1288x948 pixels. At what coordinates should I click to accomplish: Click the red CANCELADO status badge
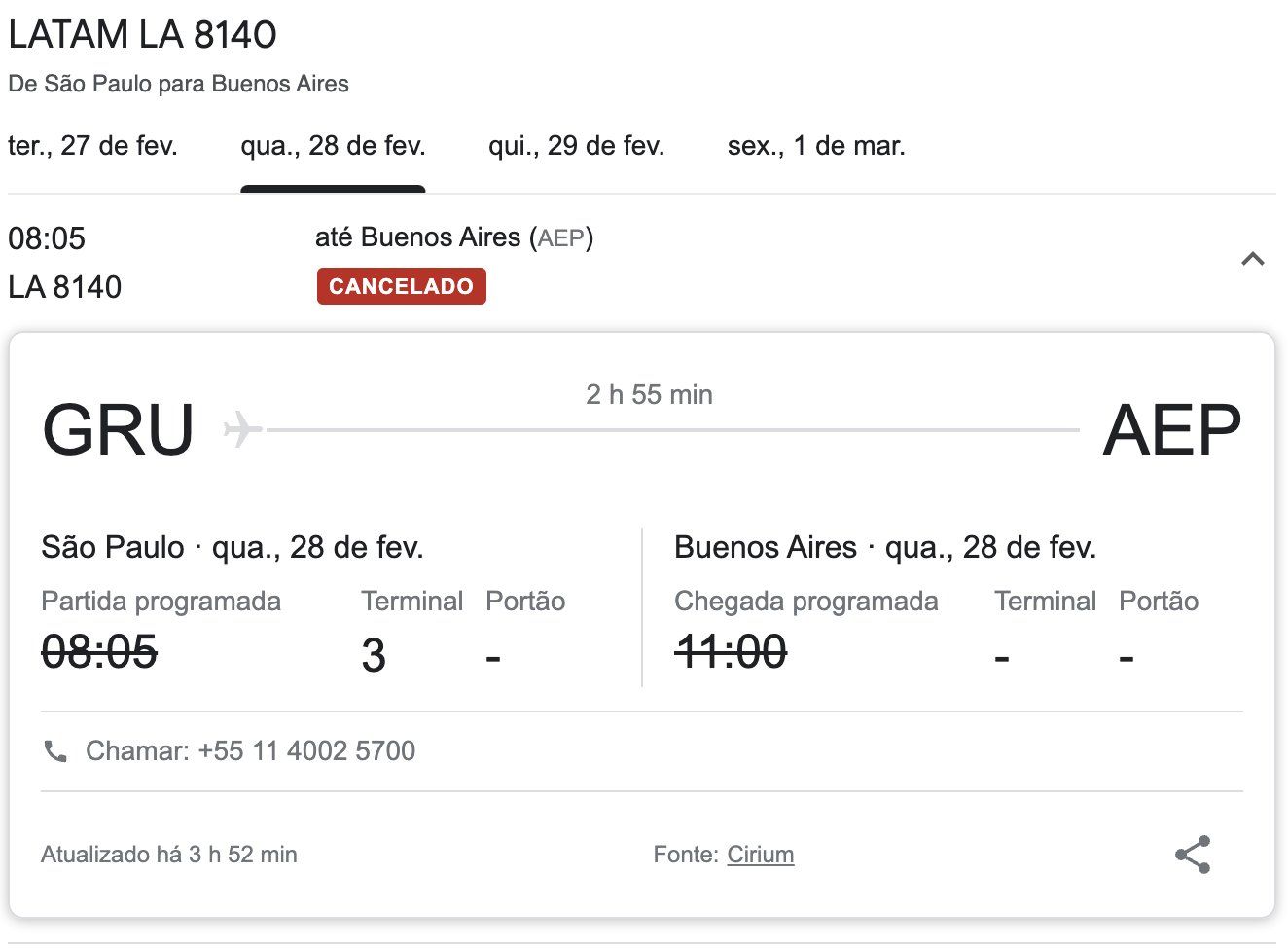[401, 286]
